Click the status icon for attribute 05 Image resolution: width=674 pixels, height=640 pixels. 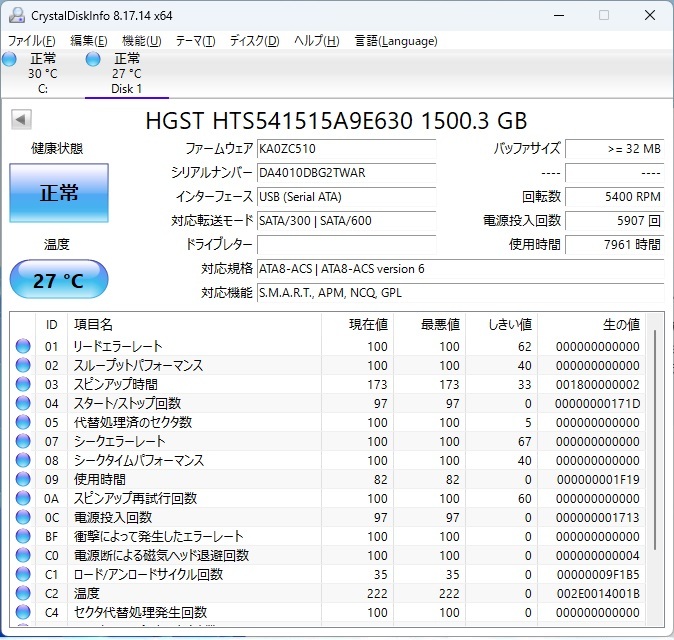[x=23, y=422]
